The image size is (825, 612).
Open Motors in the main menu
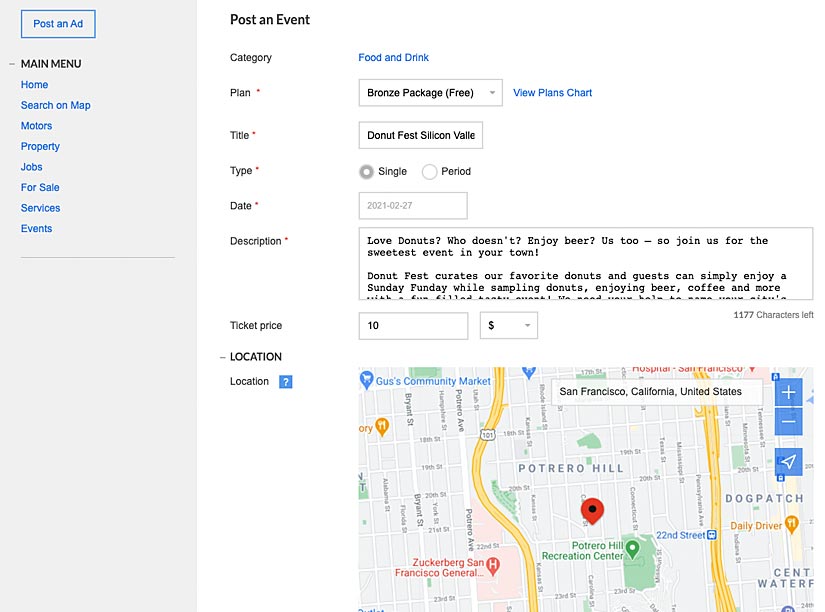pyautogui.click(x=36, y=126)
